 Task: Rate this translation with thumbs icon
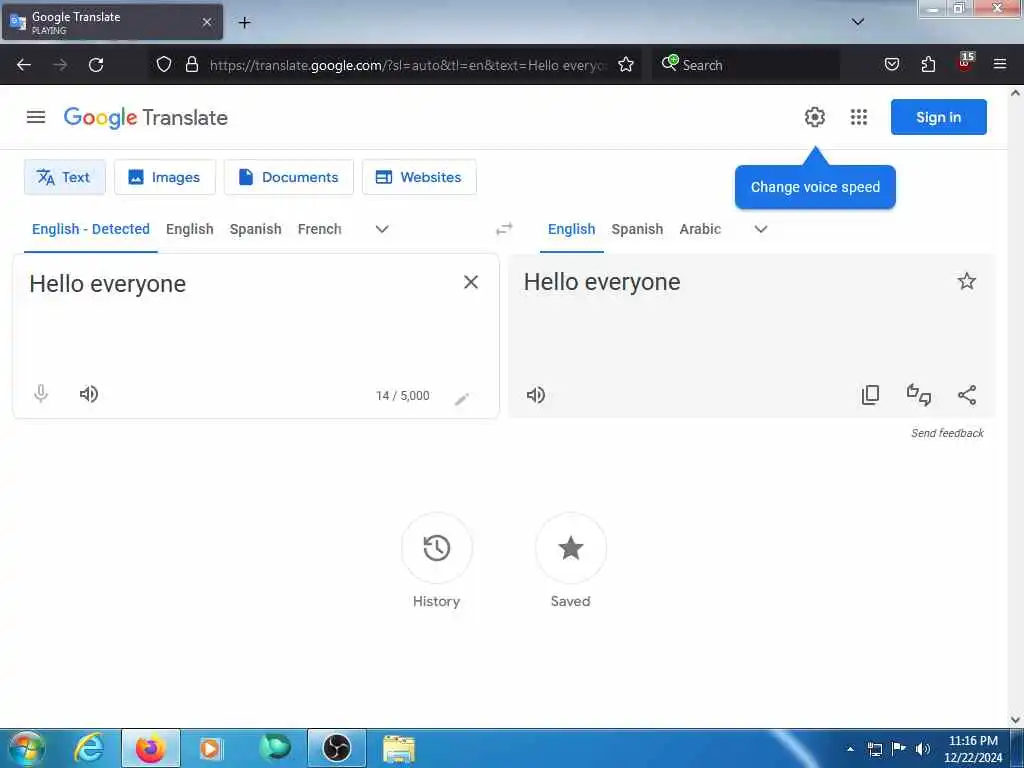(x=919, y=394)
